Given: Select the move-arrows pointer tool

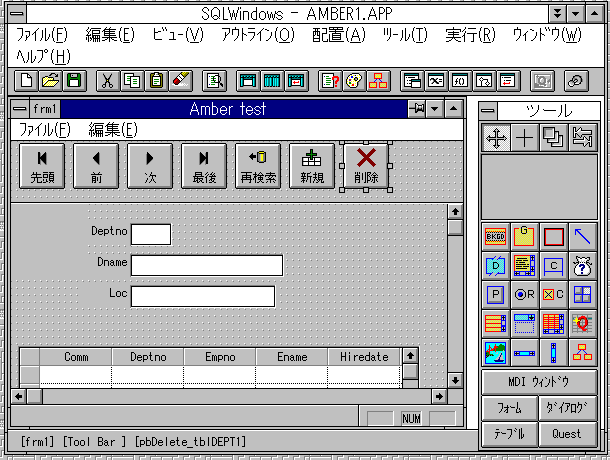Looking at the screenshot, I should pyautogui.click(x=496, y=138).
